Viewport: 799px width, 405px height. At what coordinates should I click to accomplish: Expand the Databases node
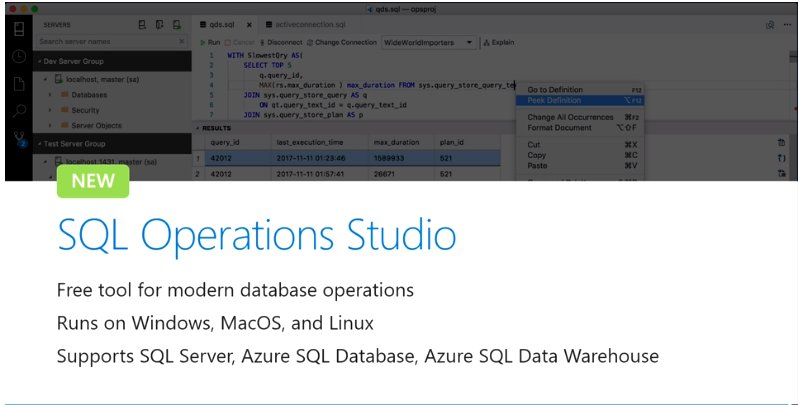coord(50,95)
